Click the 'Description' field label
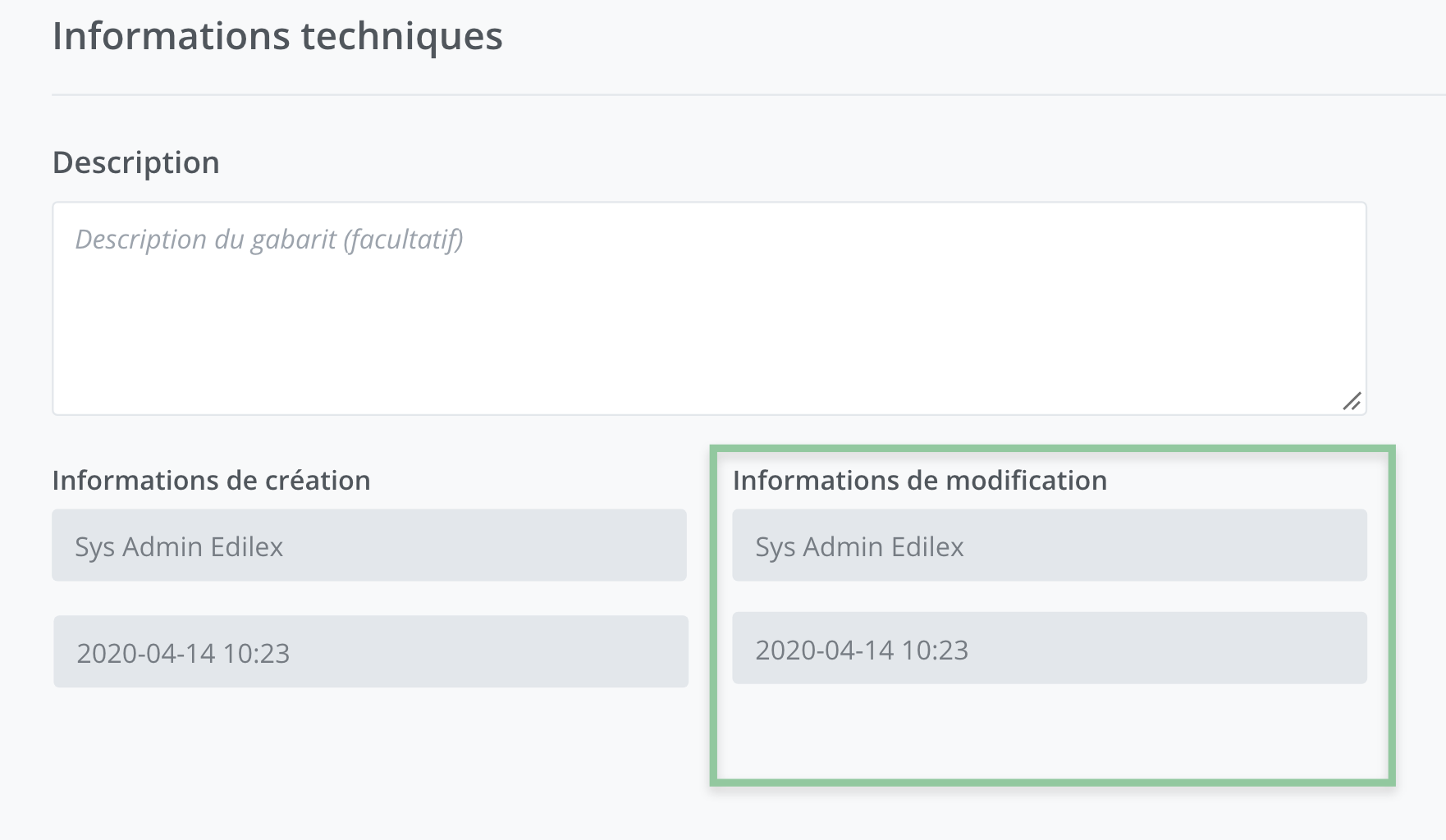This screenshot has width=1446, height=840. [x=136, y=162]
